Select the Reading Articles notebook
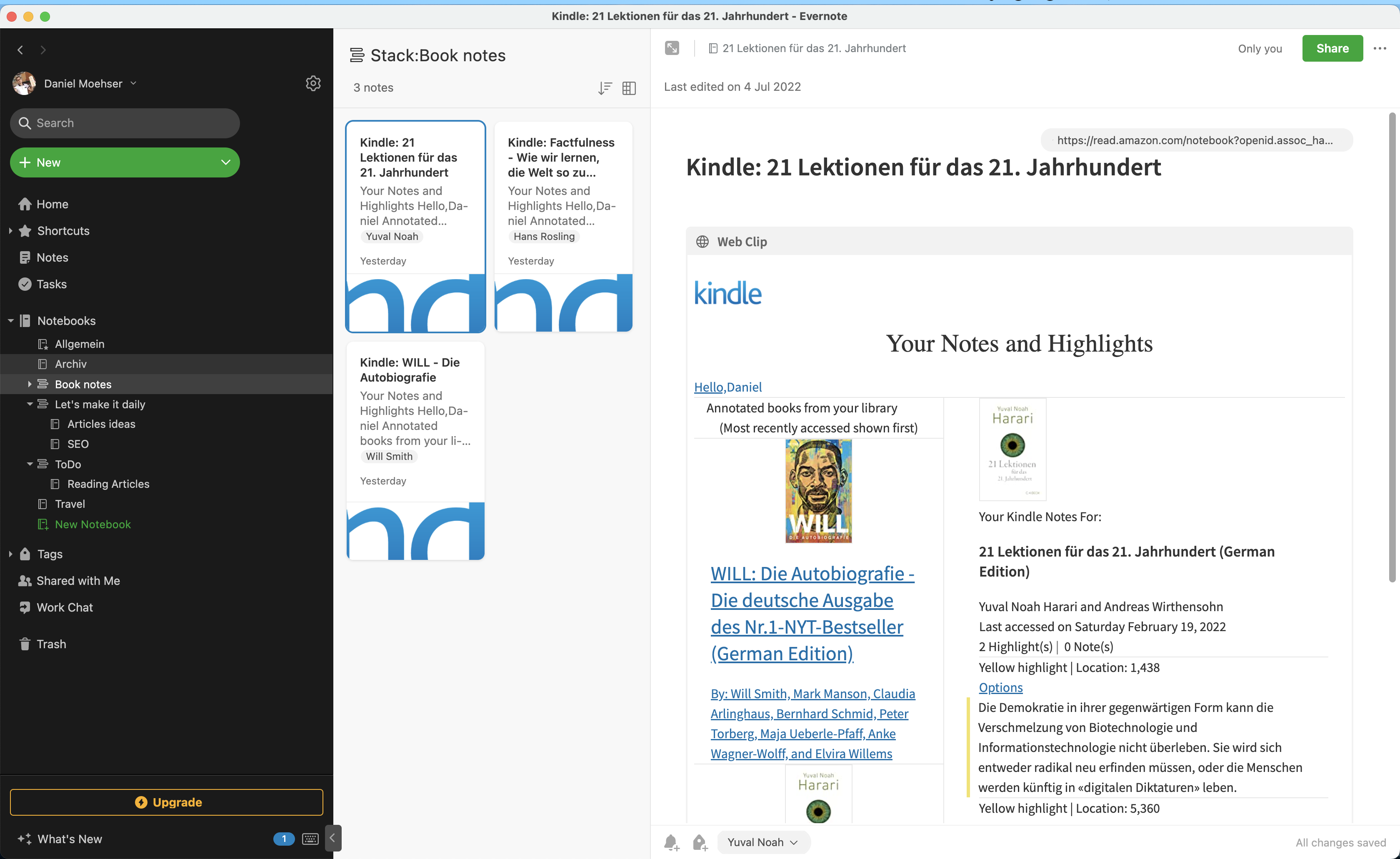The width and height of the screenshot is (1400, 859). pyautogui.click(x=108, y=484)
